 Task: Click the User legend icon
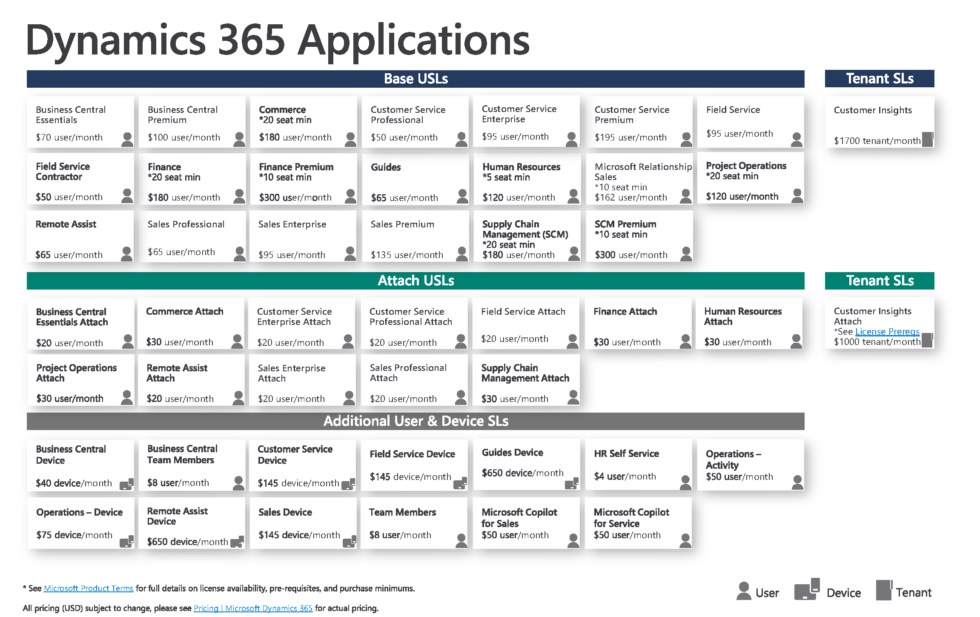pyautogui.click(x=743, y=591)
